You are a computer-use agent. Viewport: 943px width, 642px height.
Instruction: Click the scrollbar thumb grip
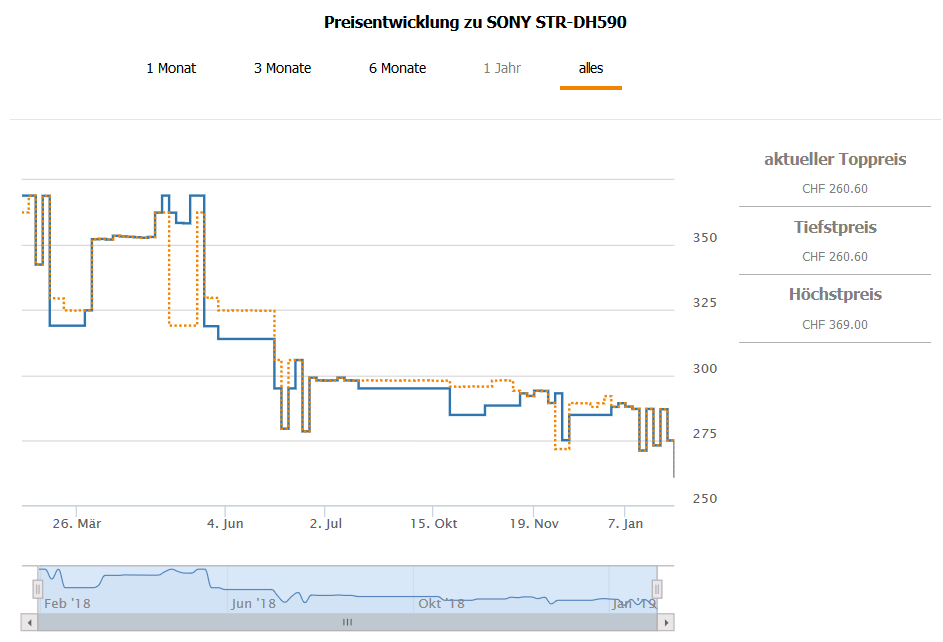point(348,622)
